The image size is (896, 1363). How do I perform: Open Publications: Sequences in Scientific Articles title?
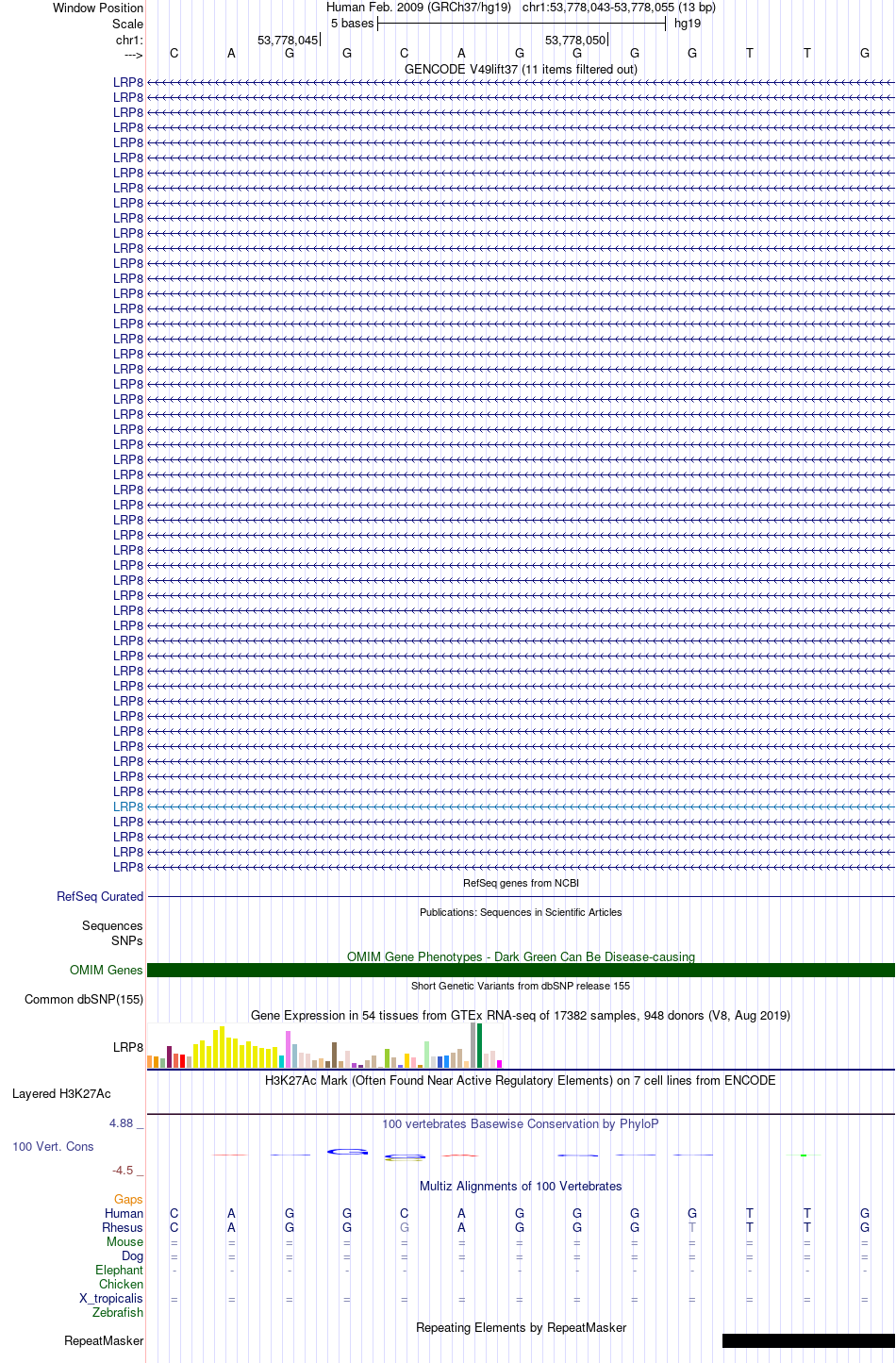coord(521,912)
